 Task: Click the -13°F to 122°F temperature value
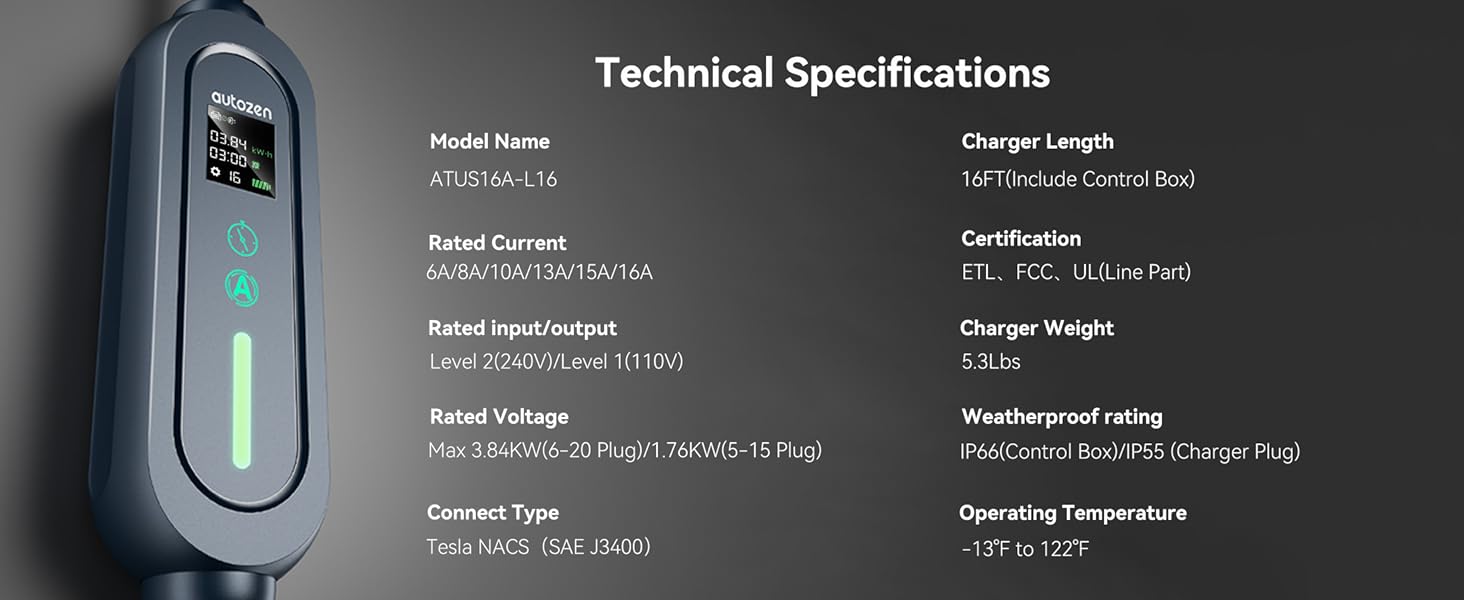[1025, 549]
